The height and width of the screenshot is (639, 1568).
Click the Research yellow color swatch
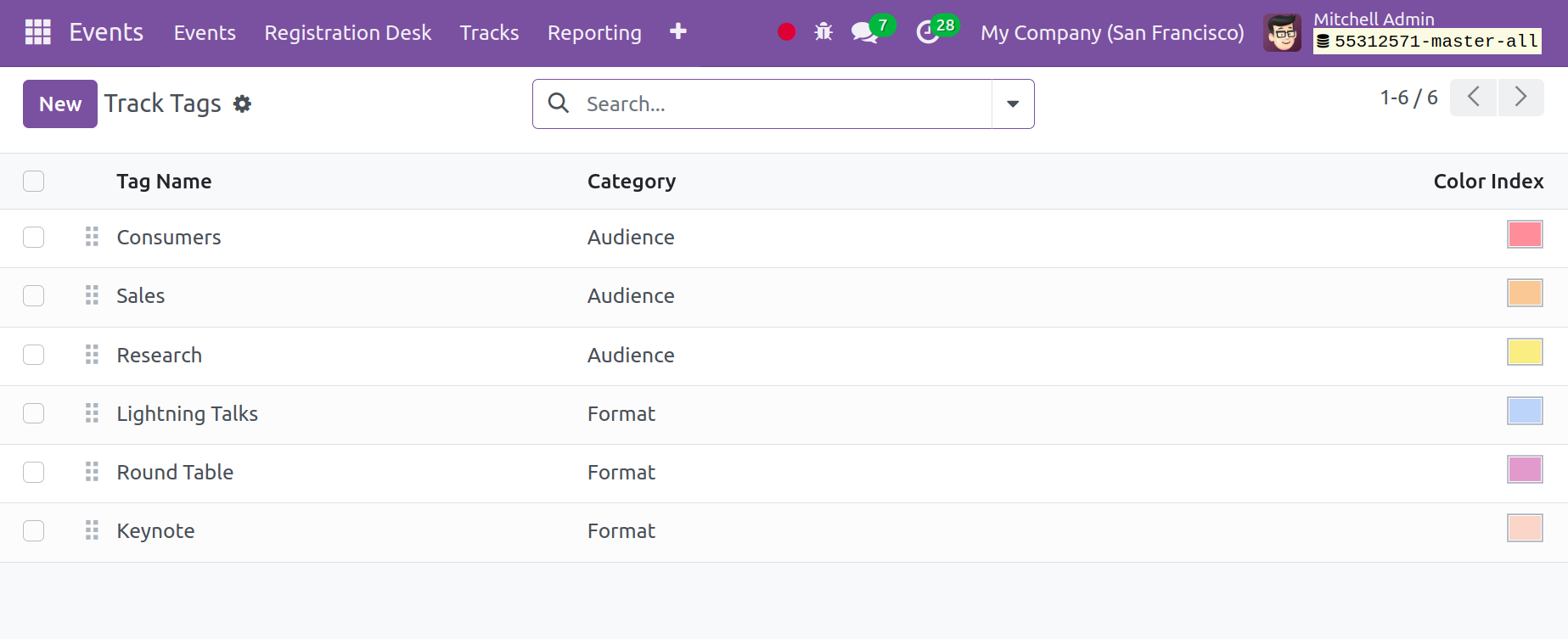coord(1525,351)
